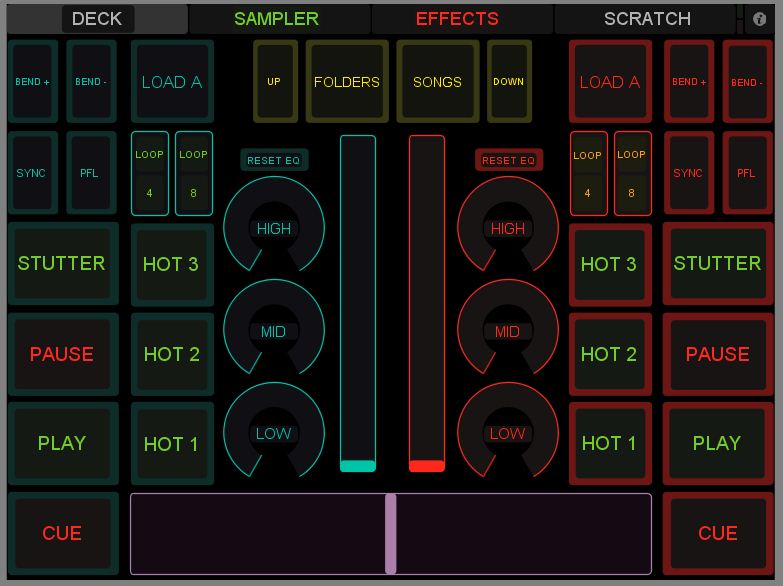Click red LOAD A button

[610, 81]
